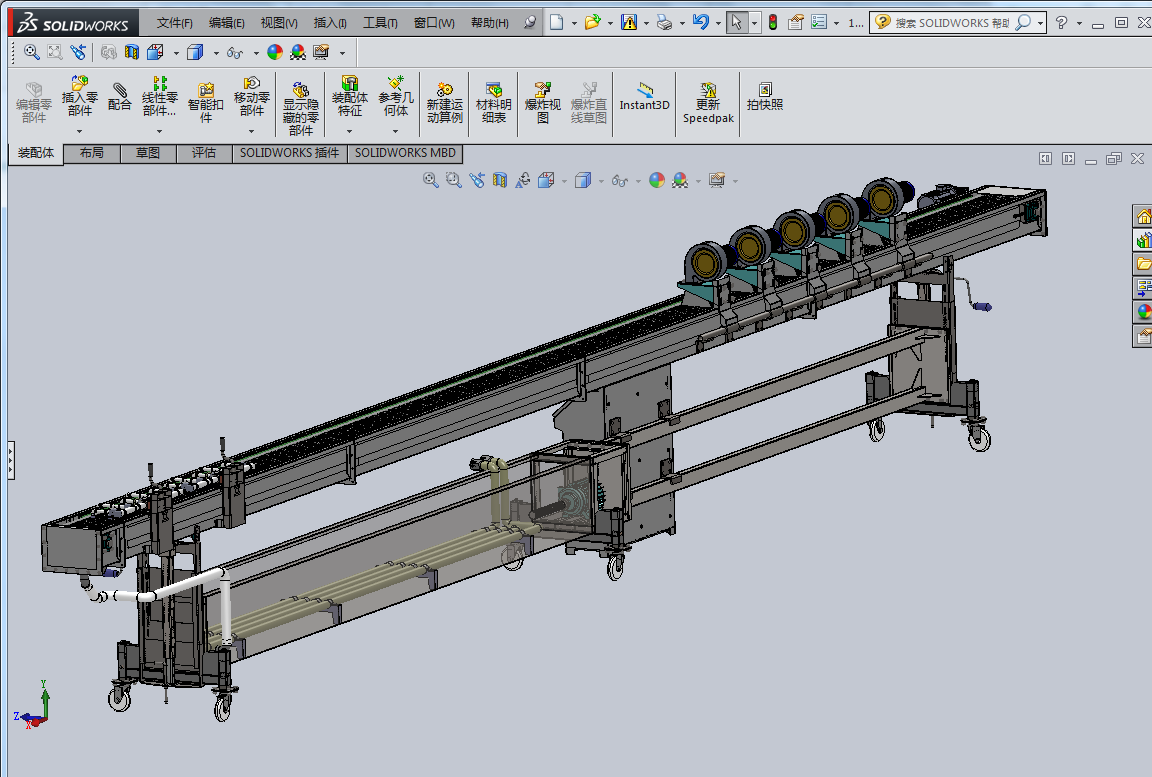
Task: Open the dropdown arrow under 线性零部件
Action: pyautogui.click(x=159, y=131)
